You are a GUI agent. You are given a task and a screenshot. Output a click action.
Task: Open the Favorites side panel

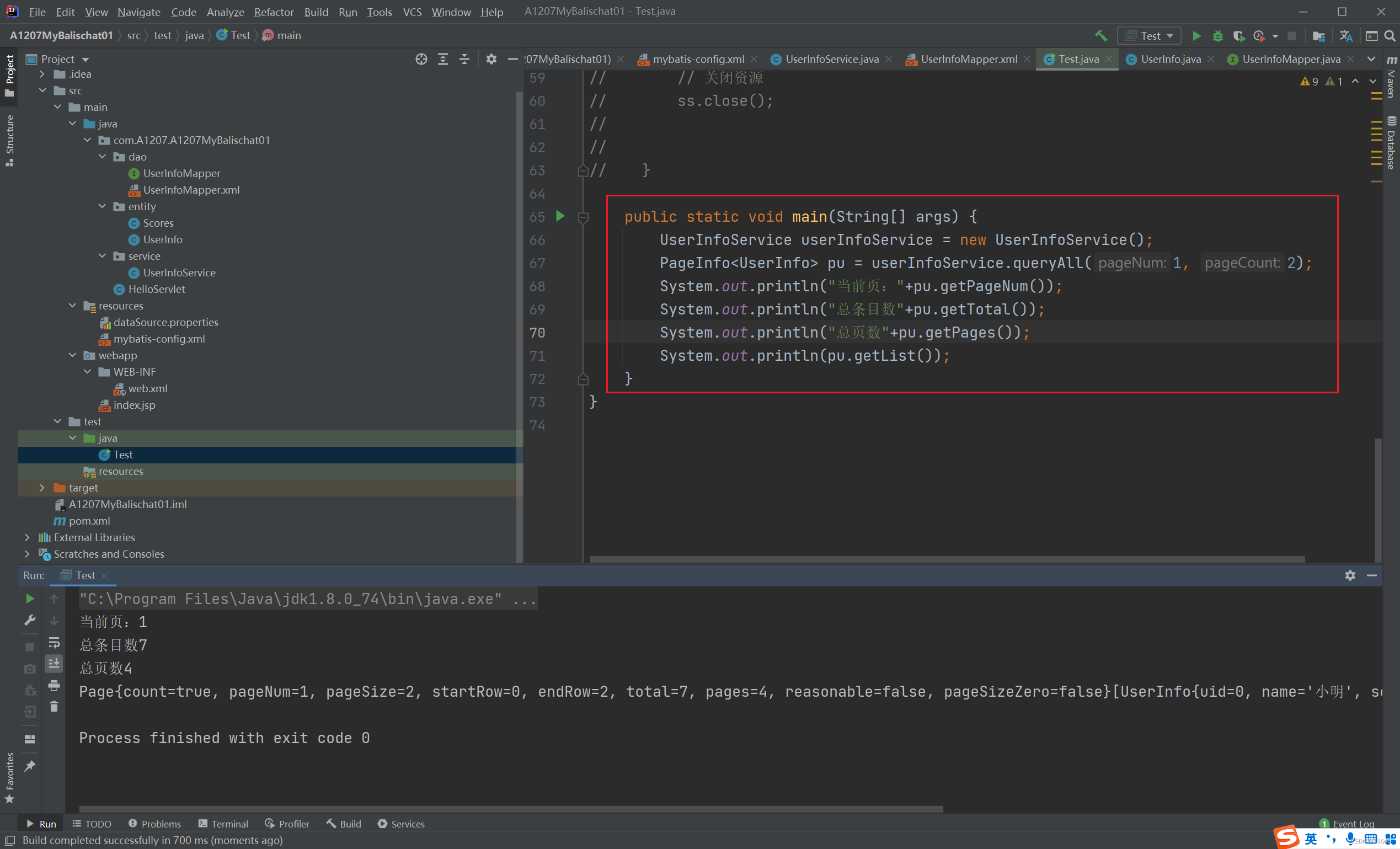[x=9, y=777]
